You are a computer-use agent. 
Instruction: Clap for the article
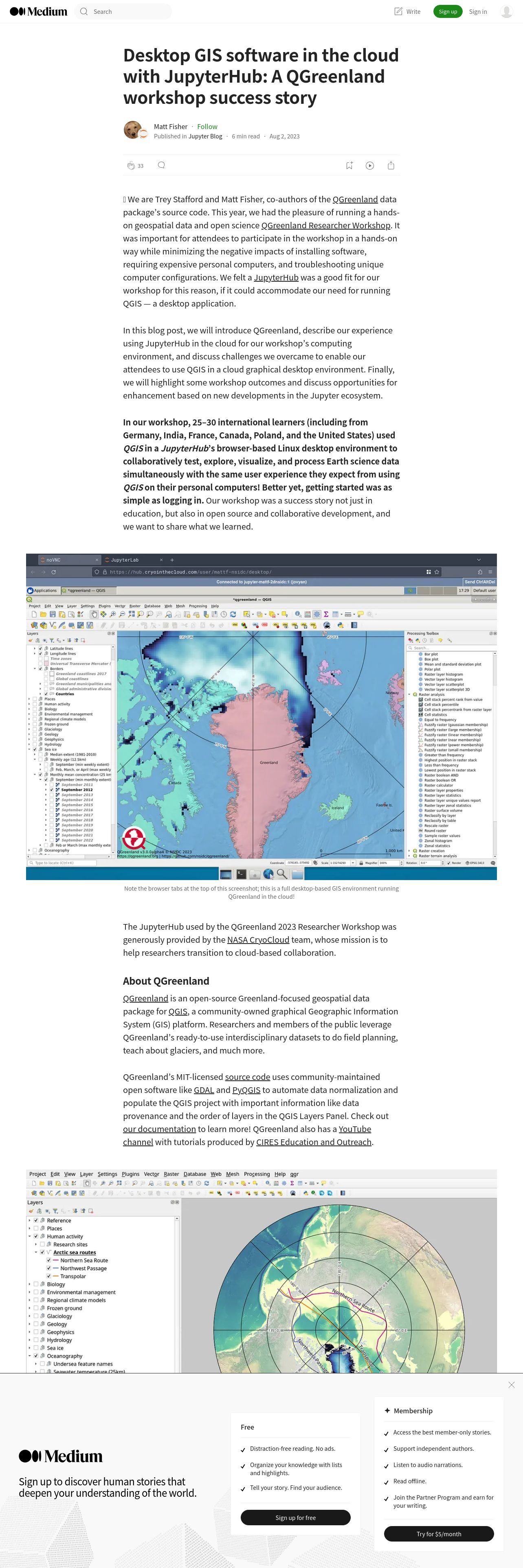(x=130, y=166)
